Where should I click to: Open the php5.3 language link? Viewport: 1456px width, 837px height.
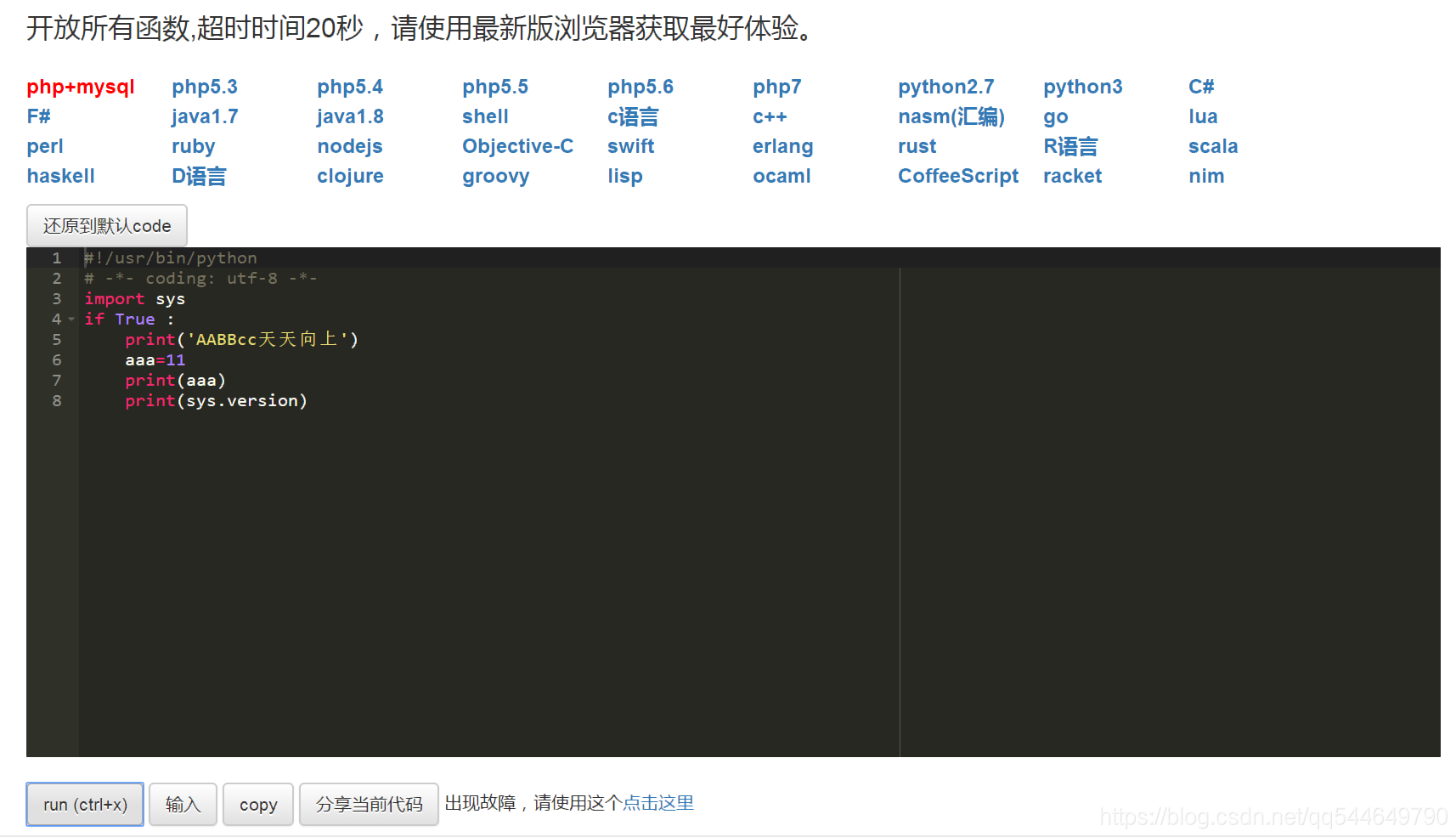205,87
